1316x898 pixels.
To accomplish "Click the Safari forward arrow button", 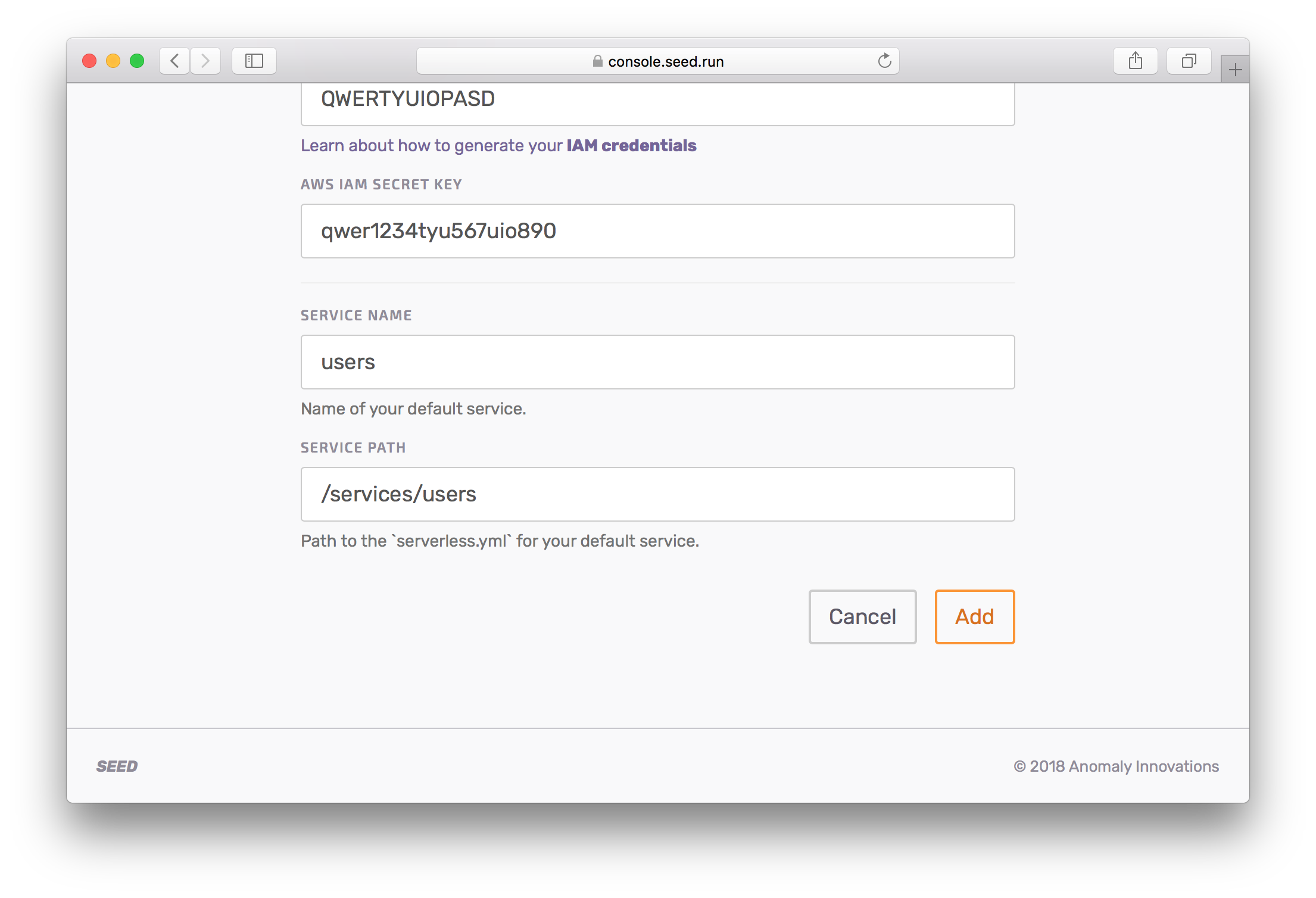I will [205, 61].
